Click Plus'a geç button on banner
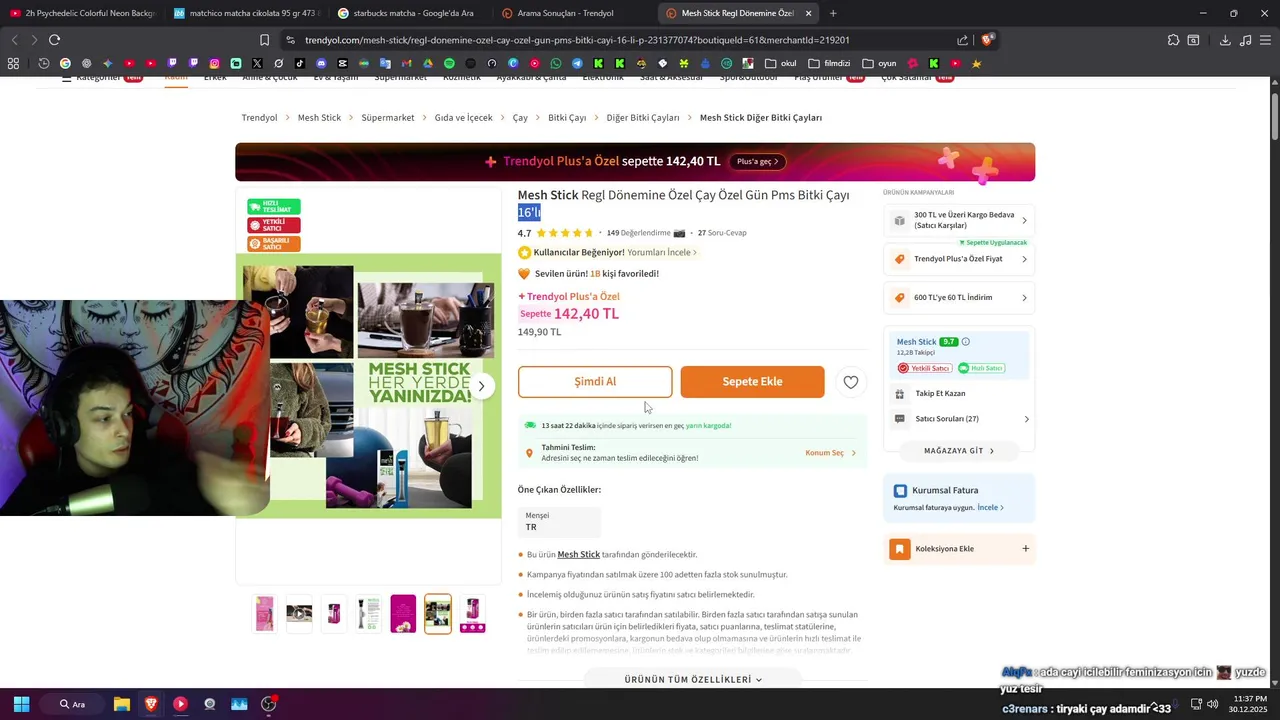This screenshot has height=720, width=1280. point(757,161)
